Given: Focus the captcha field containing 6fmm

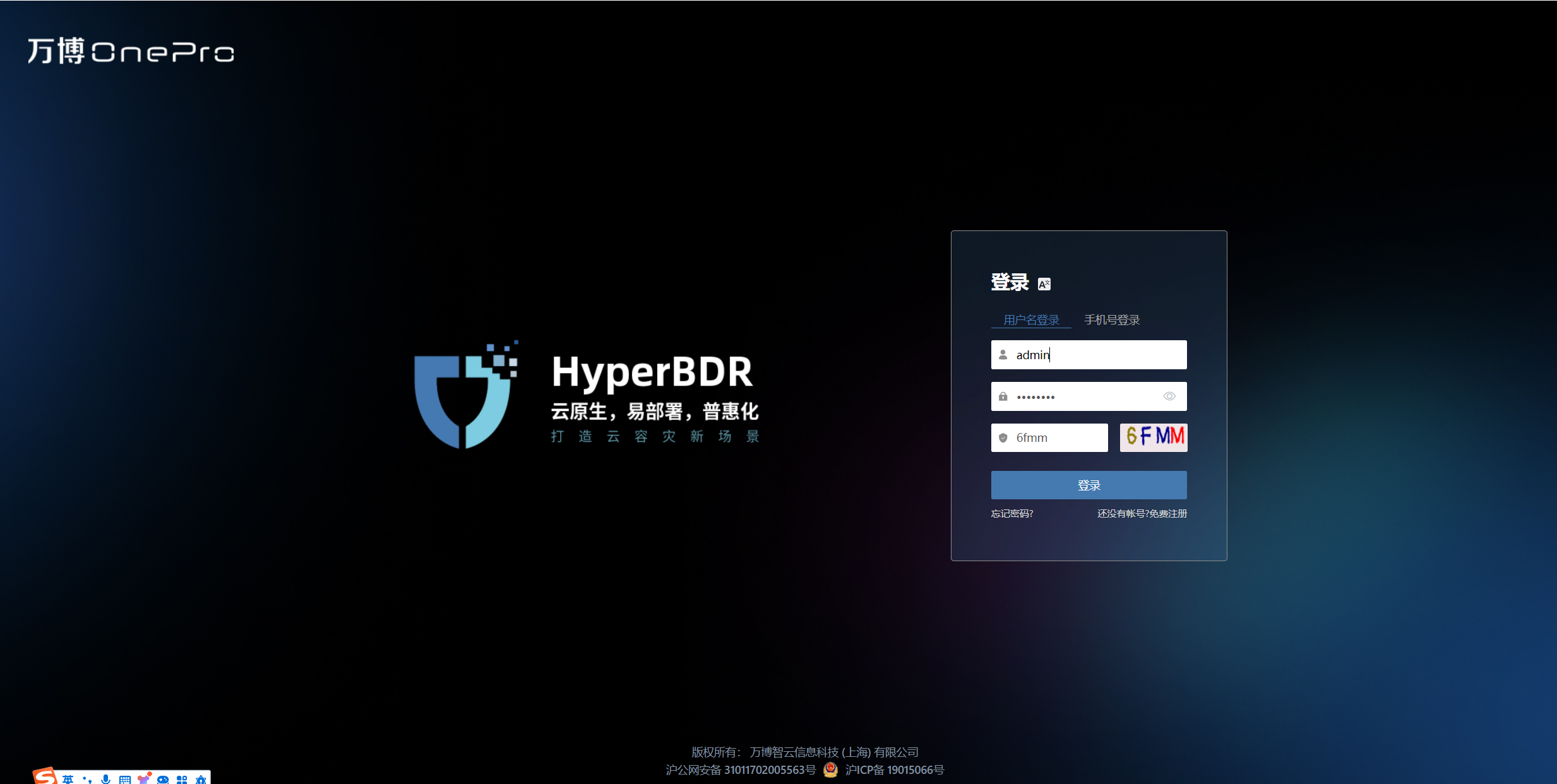Looking at the screenshot, I should click(1049, 437).
